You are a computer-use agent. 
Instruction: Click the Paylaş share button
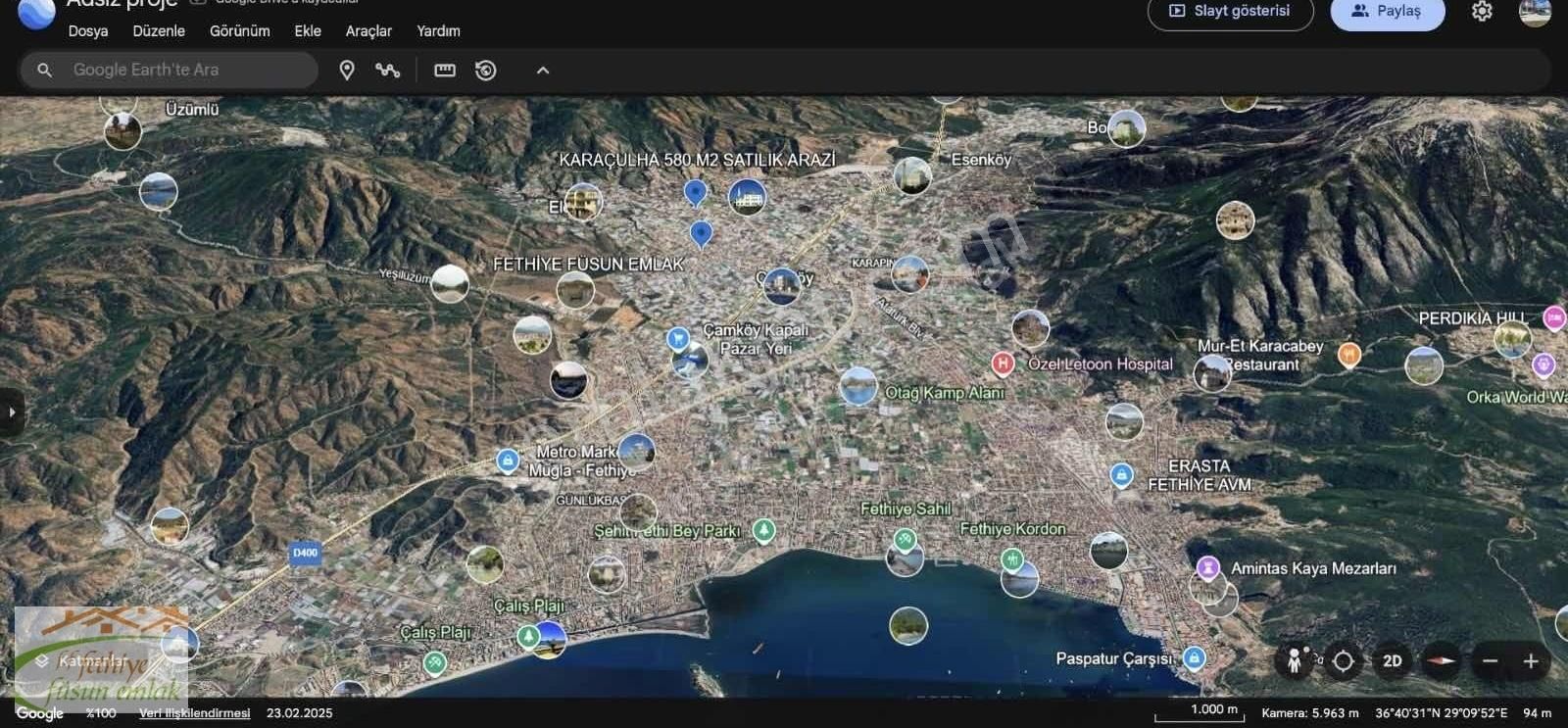point(1387,12)
